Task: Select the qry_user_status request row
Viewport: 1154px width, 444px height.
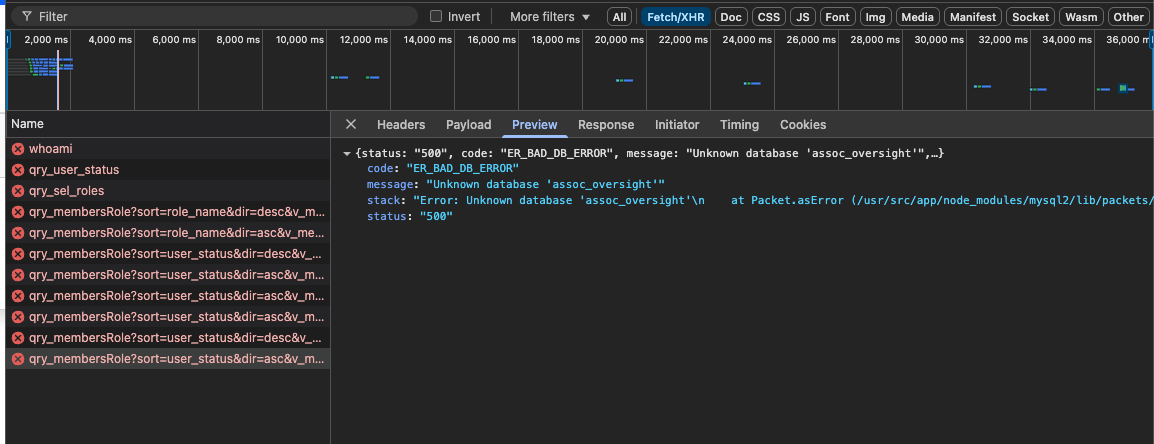Action: (168, 170)
